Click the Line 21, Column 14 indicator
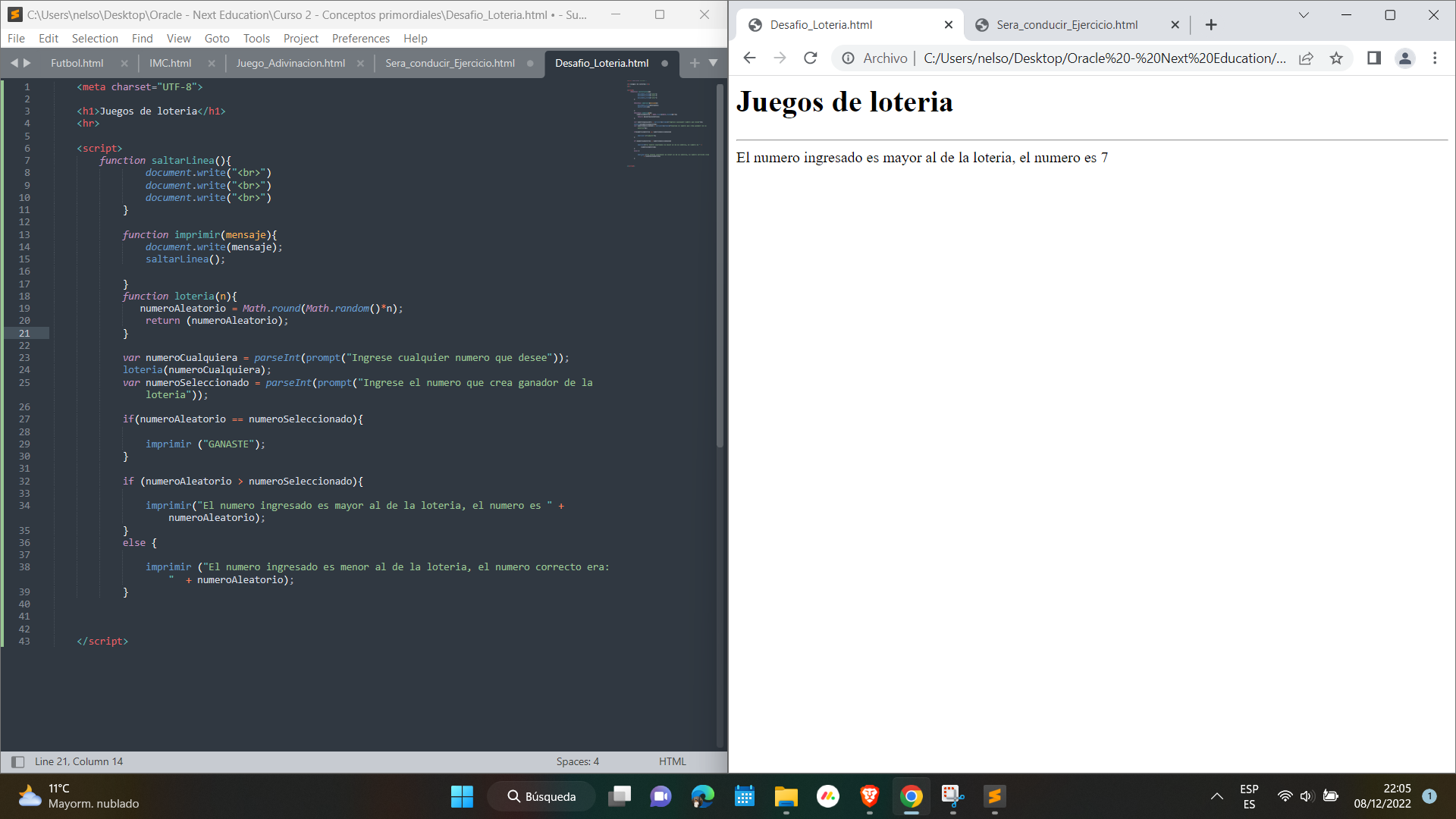This screenshot has height=819, width=1456. click(79, 761)
